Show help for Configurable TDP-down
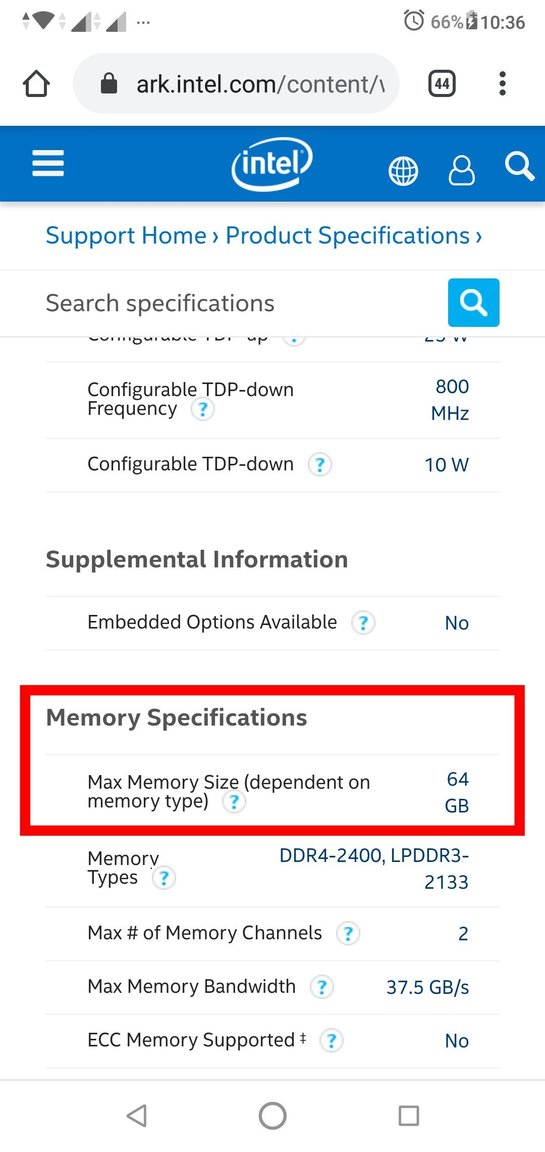Screen dimensions: 545x1152 [320, 465]
